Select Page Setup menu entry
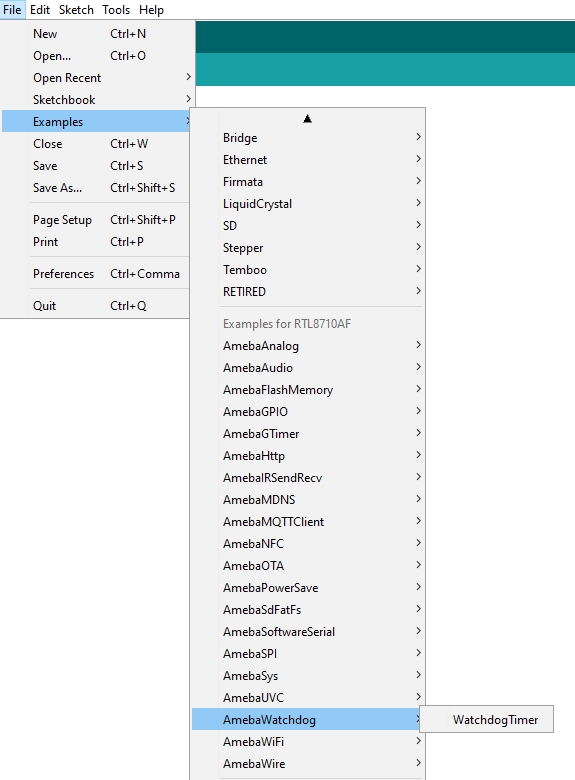The width and height of the screenshot is (575, 780). pyautogui.click(x=96, y=219)
